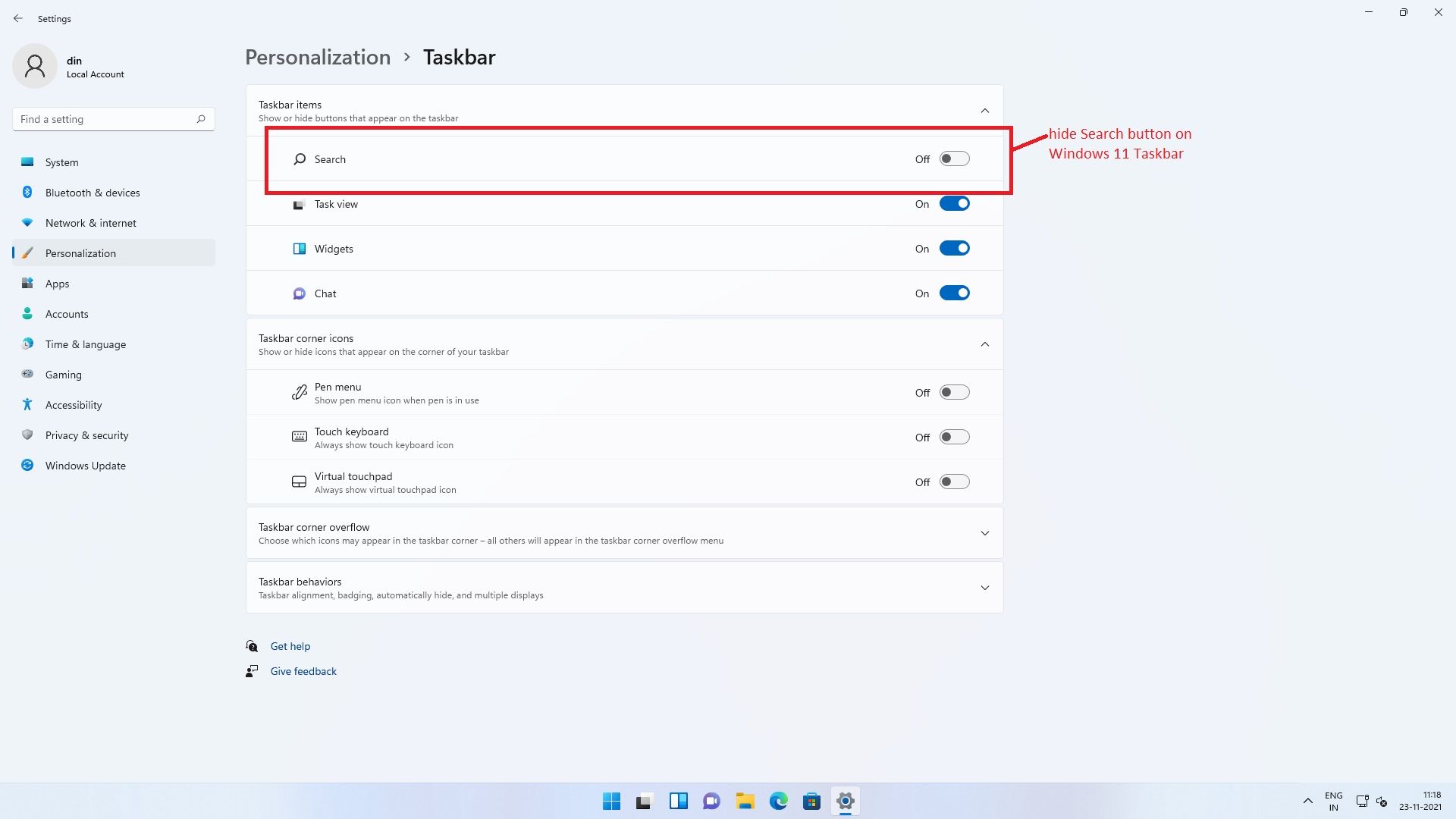Launch Microsoft Edge from taskbar
Image resolution: width=1456 pixels, height=819 pixels.
tap(779, 800)
